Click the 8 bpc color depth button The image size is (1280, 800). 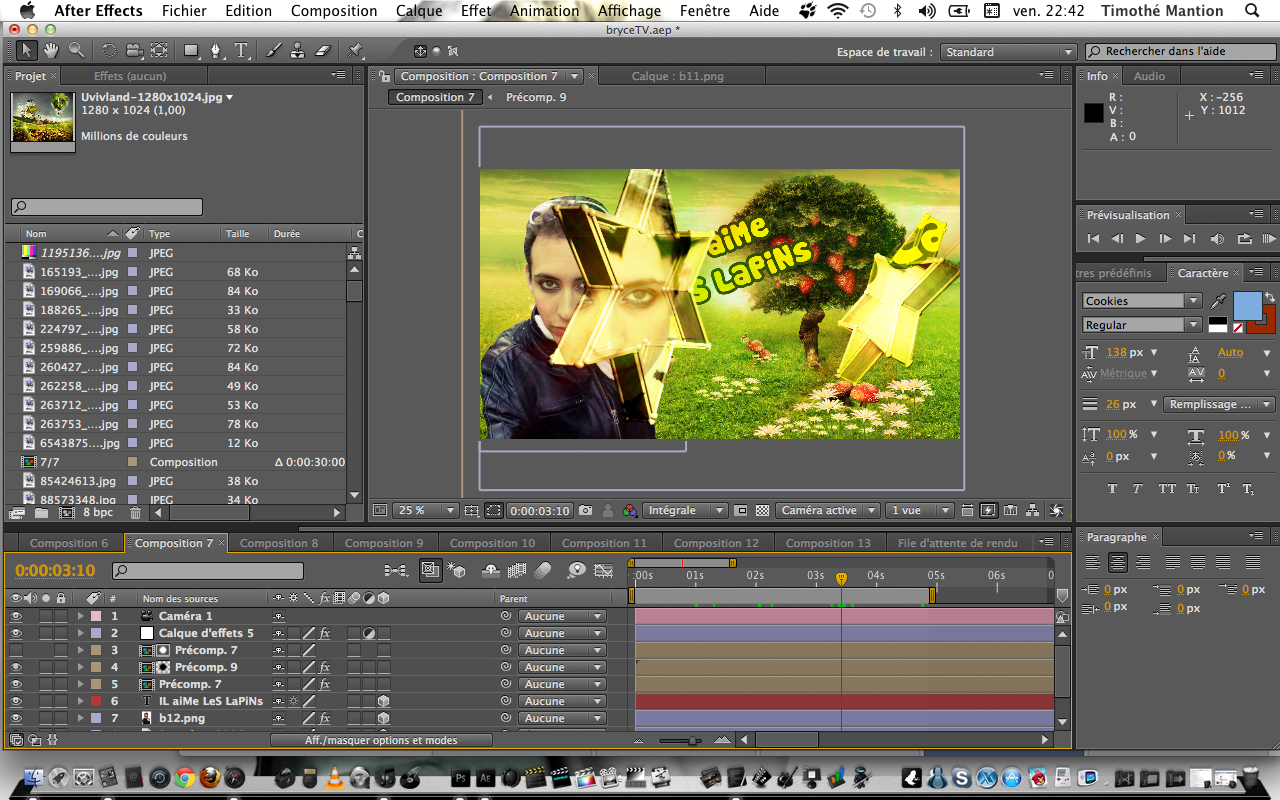coord(98,512)
